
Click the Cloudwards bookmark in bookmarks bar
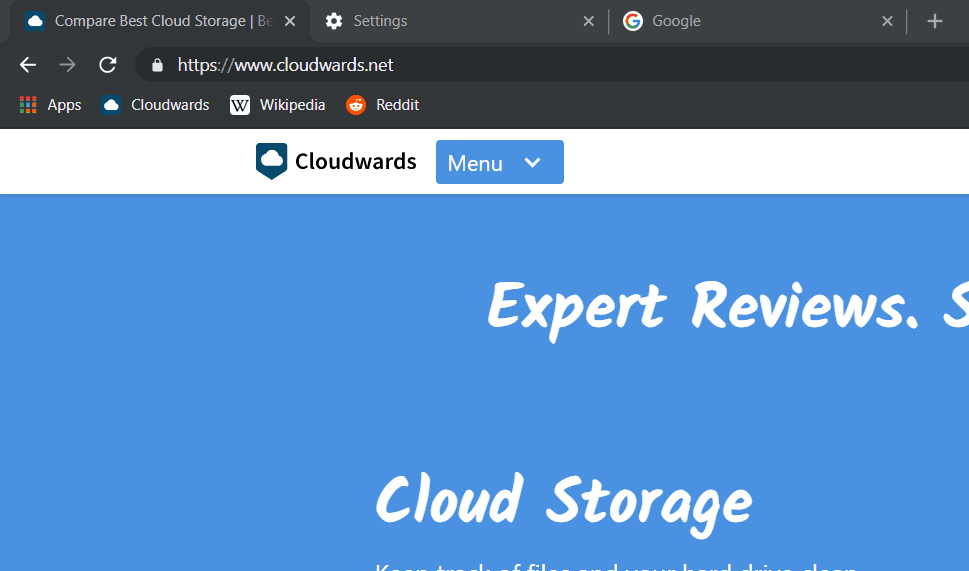[156, 105]
